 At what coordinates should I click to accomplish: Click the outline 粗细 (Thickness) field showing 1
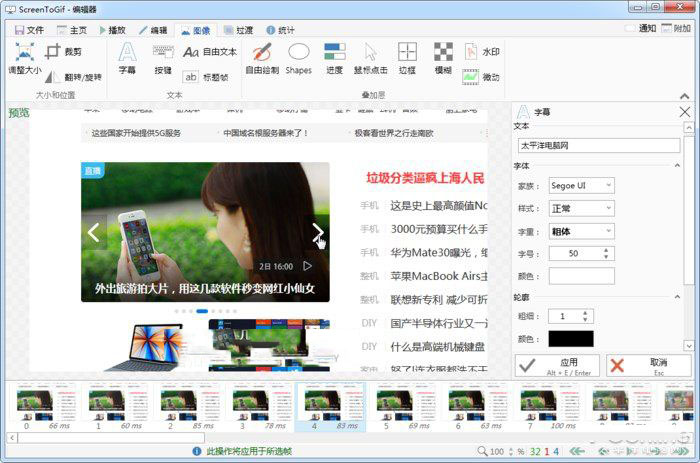(x=571, y=316)
